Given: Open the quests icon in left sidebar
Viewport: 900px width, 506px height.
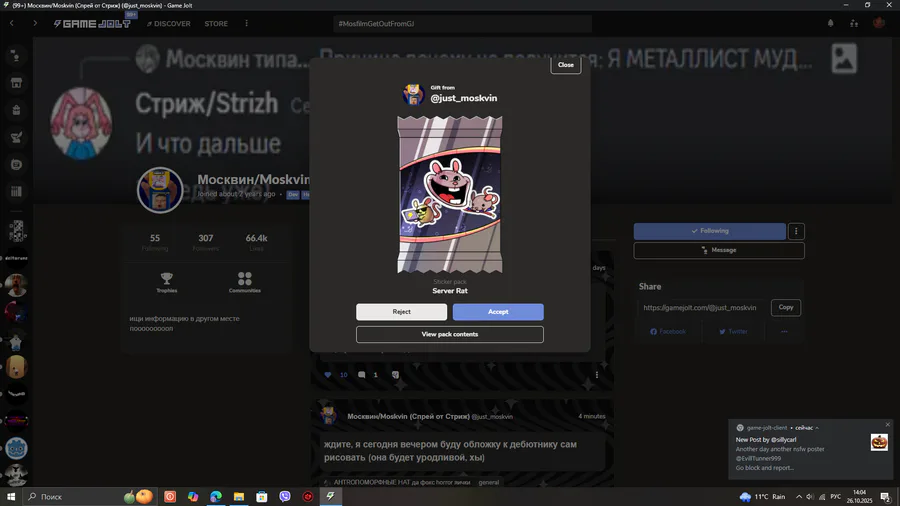Looking at the screenshot, I should pyautogui.click(x=16, y=137).
